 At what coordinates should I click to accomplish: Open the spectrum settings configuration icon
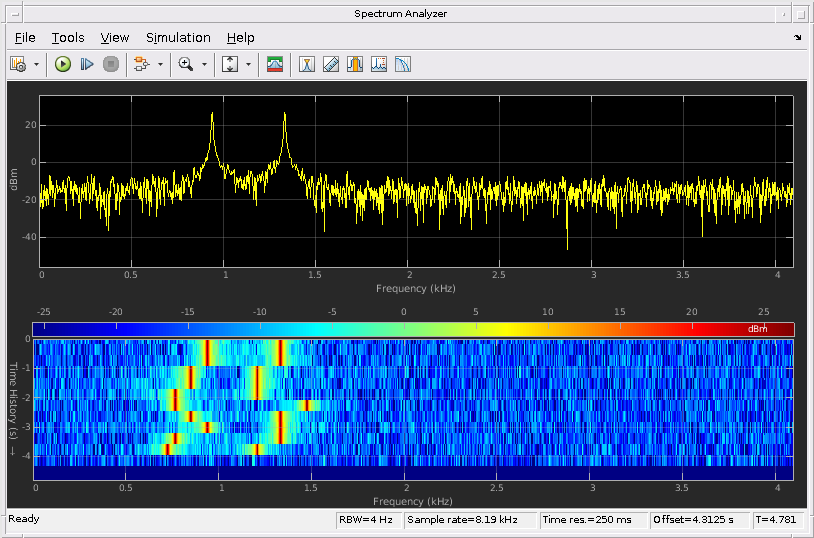click(x=18, y=64)
